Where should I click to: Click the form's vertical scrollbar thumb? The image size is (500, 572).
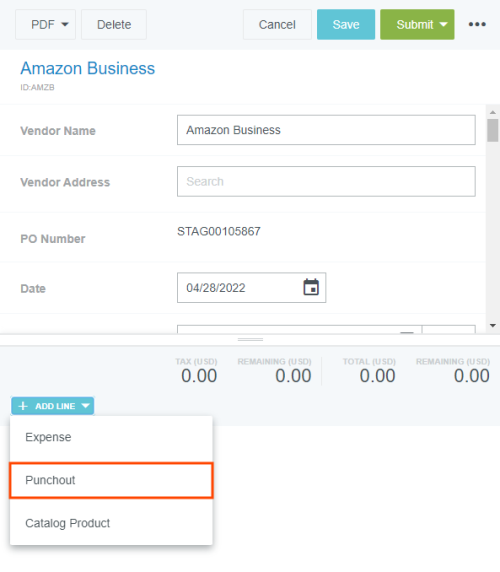(x=493, y=130)
